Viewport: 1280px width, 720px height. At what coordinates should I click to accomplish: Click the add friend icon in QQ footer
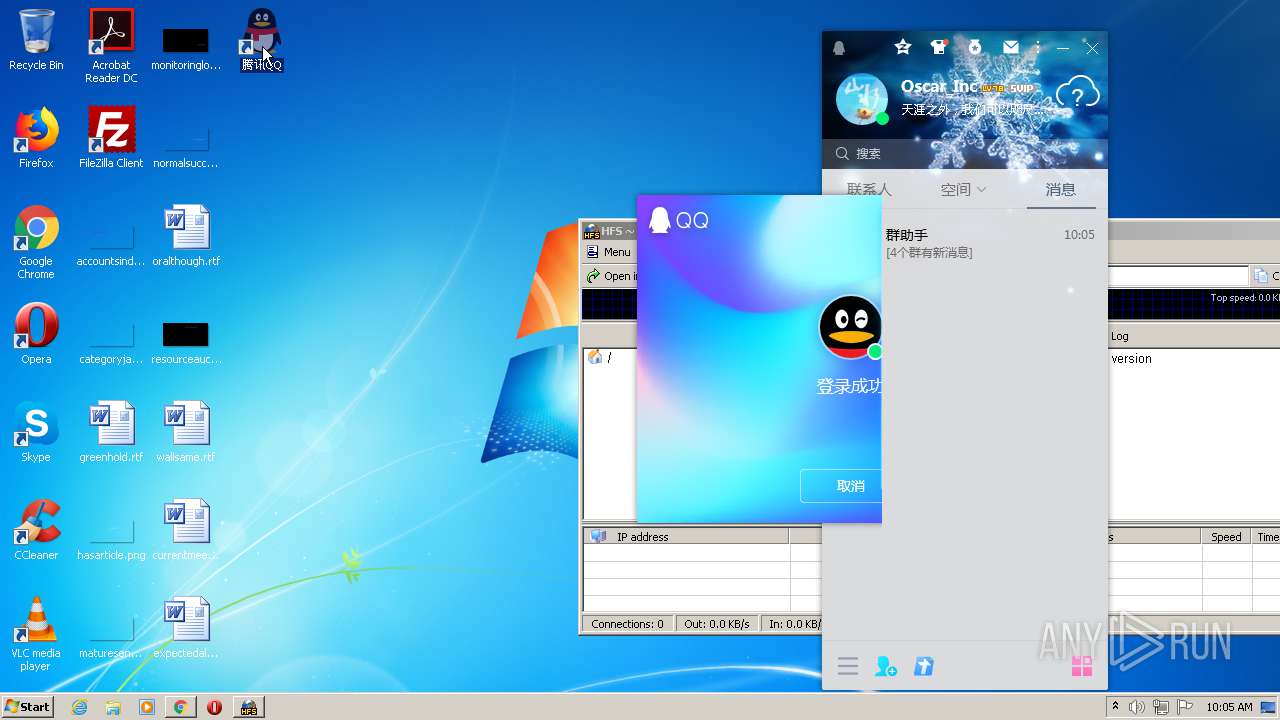[x=886, y=666]
